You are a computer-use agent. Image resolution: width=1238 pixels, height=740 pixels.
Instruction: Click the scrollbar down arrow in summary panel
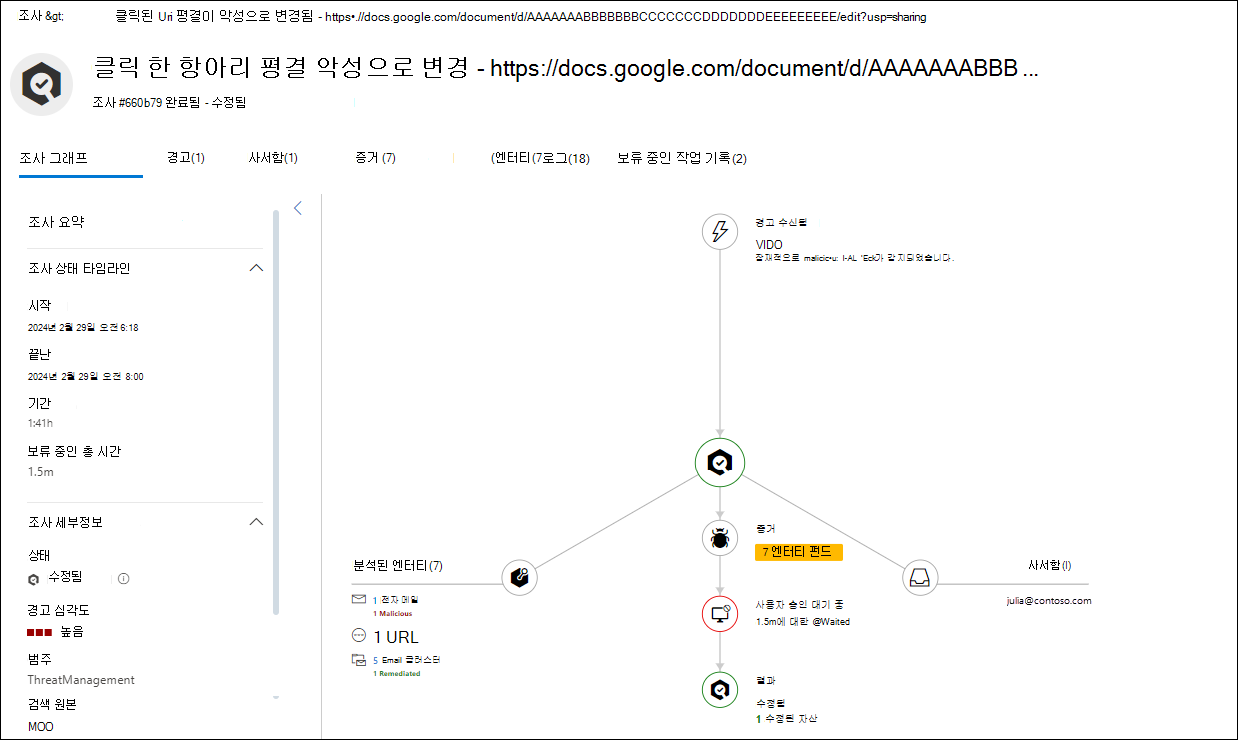tap(276, 697)
